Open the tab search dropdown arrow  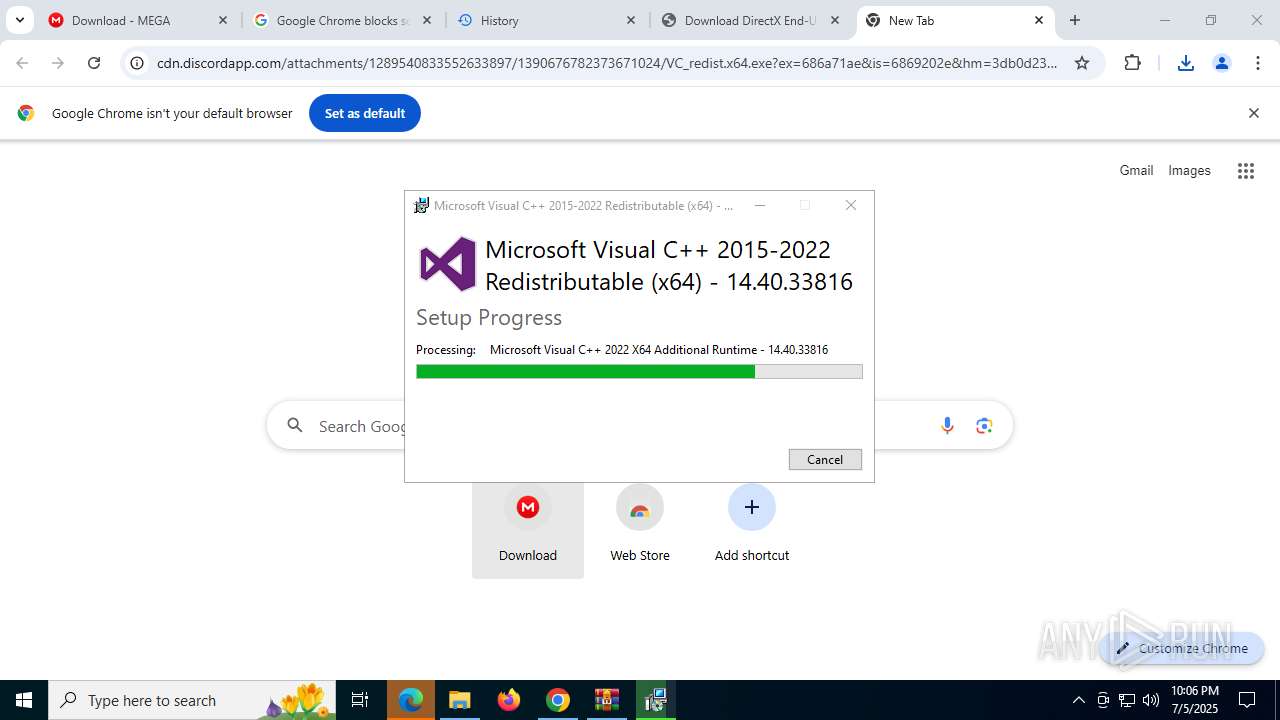(x=19, y=20)
